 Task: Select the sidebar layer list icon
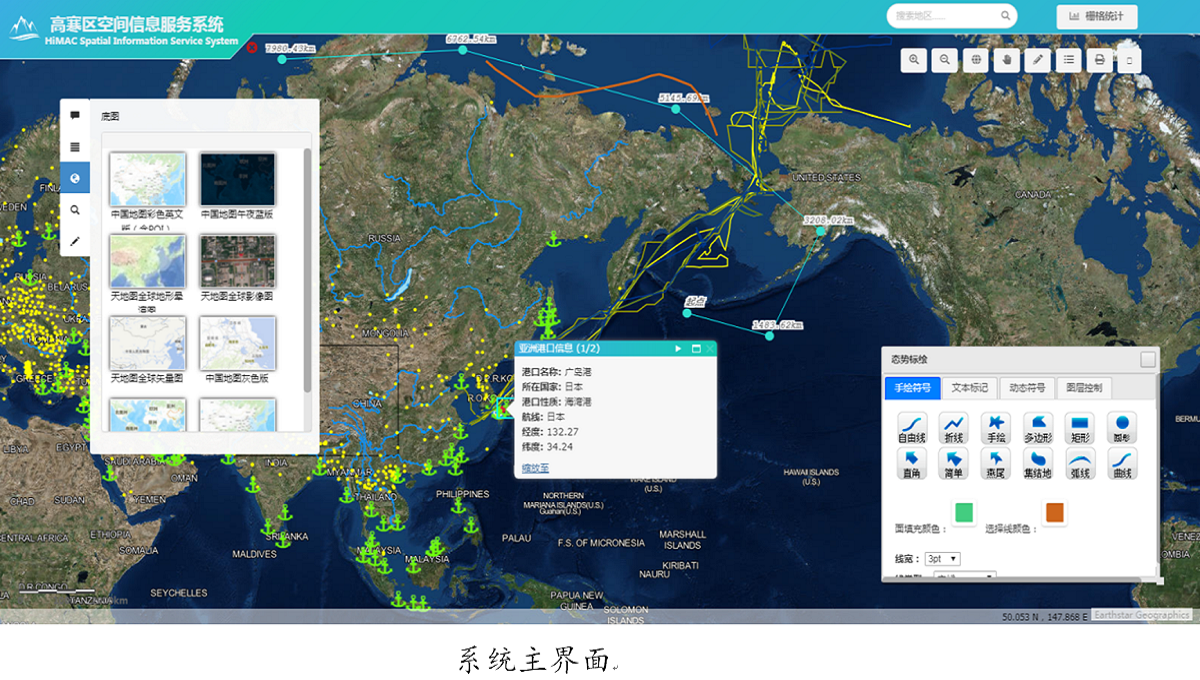coord(75,146)
